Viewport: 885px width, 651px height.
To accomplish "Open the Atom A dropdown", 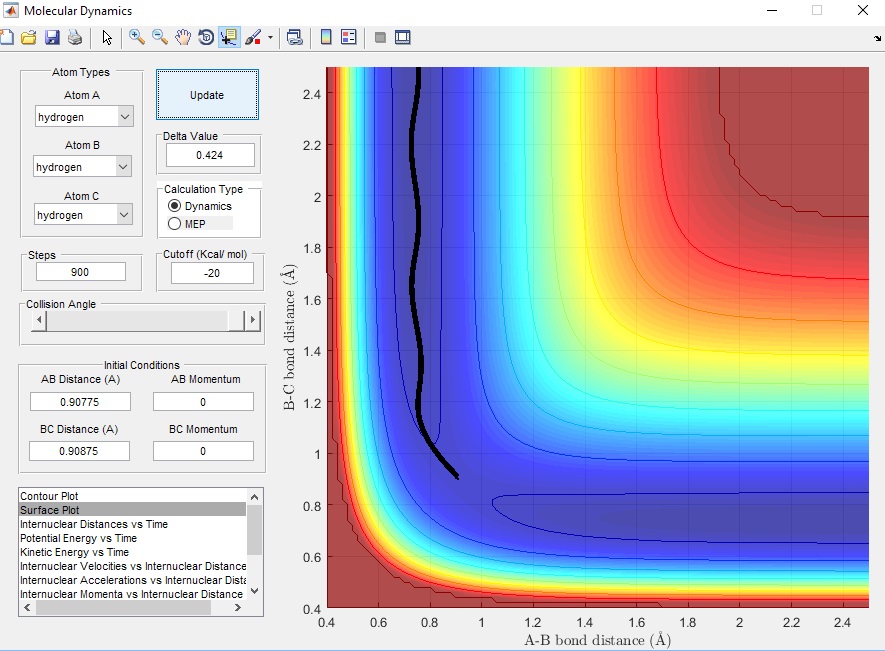I will tap(84, 117).
